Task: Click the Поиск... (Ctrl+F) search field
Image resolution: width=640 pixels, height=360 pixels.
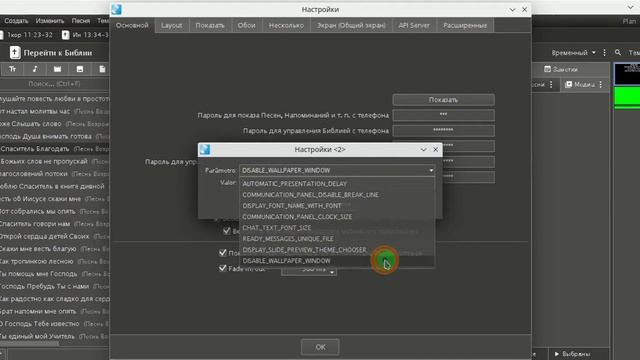Action: (54, 84)
